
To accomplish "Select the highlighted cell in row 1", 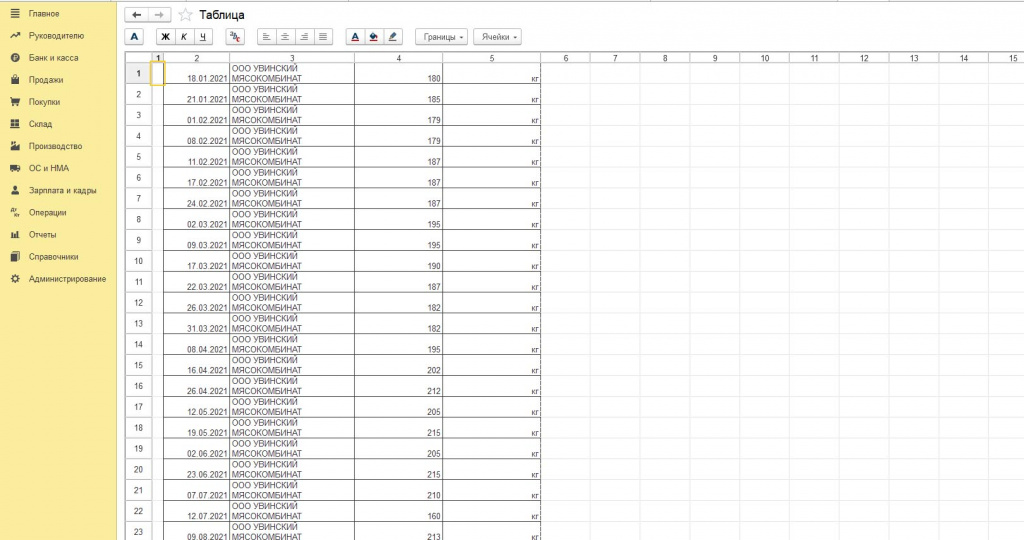I will coord(158,73).
